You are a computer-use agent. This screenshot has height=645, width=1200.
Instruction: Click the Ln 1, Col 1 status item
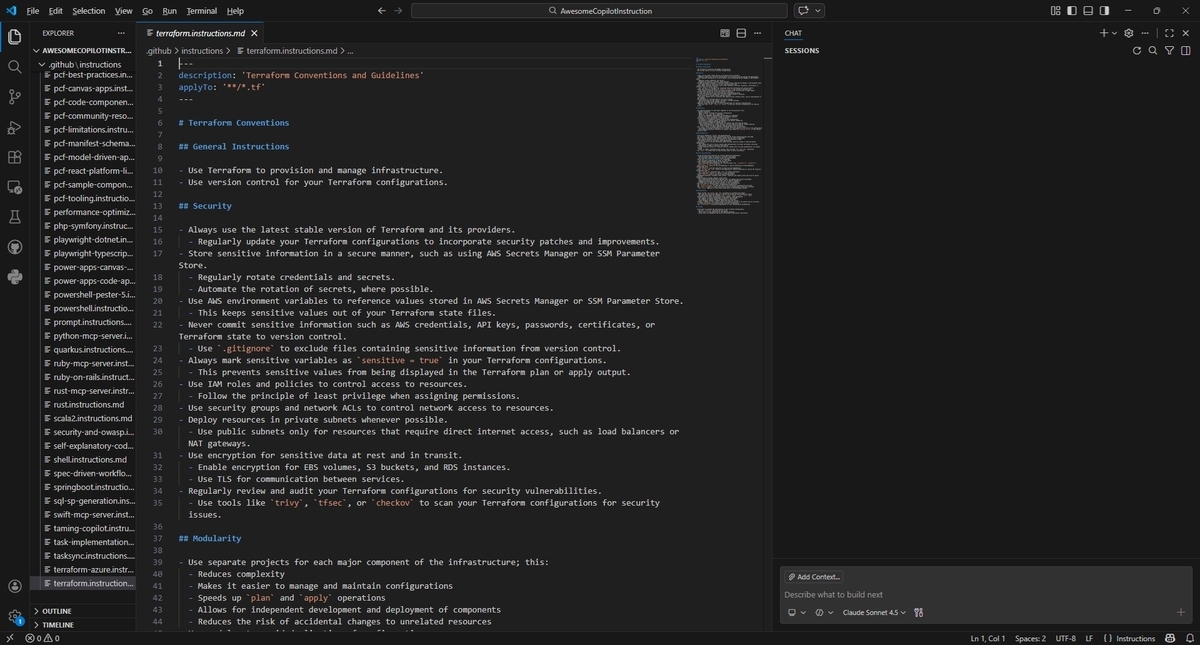coord(988,638)
